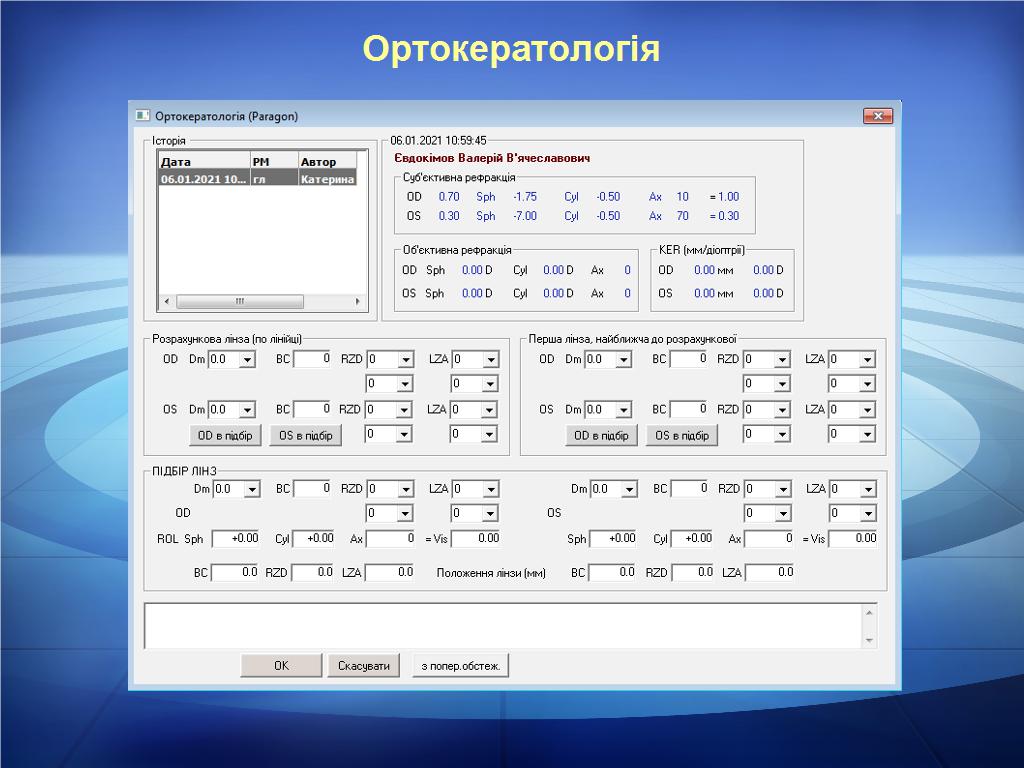Screen dimensions: 1024x768
Task: Click the ROL Sph field for OD
Action: pos(236,539)
